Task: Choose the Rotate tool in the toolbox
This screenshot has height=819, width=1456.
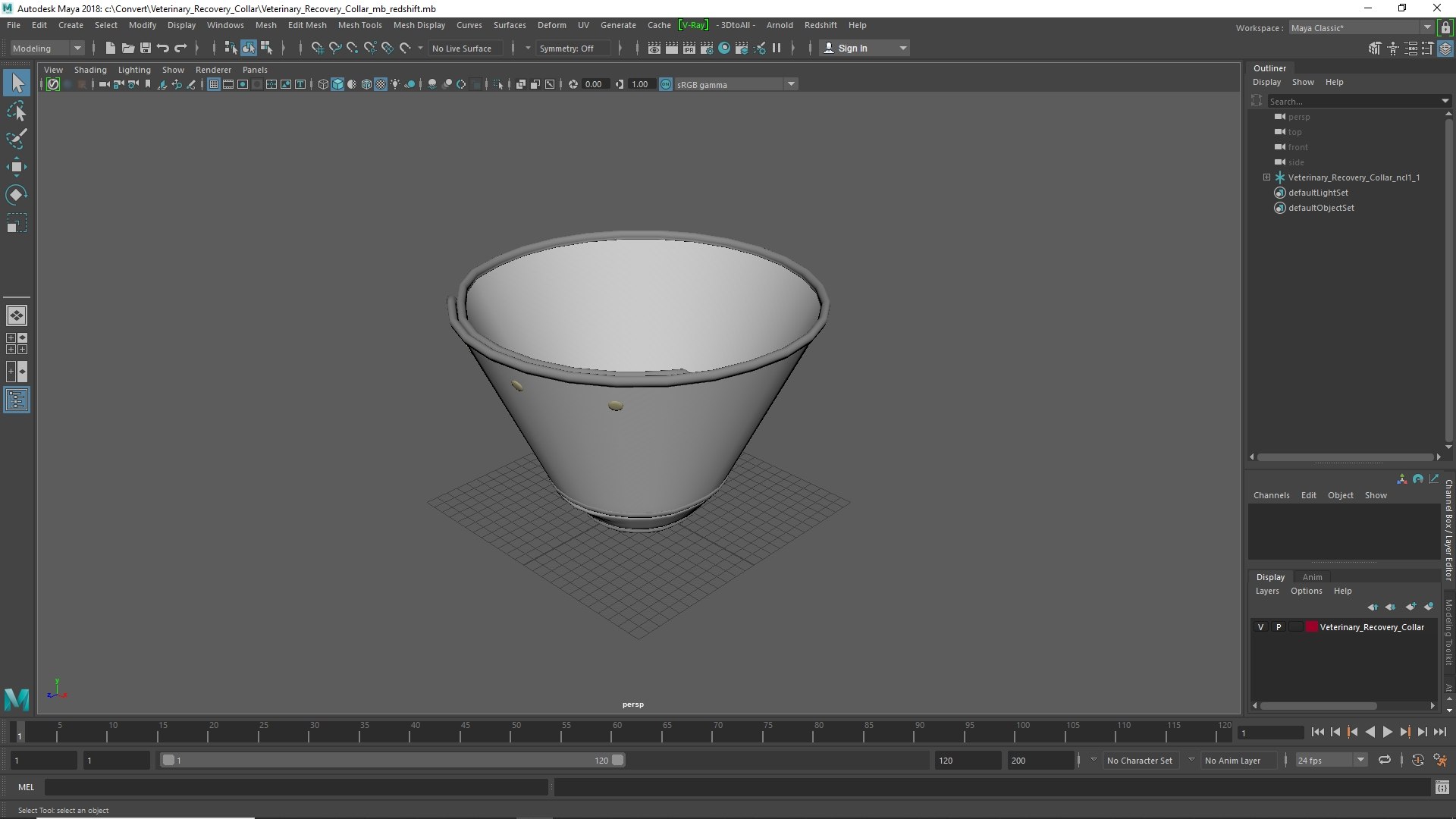Action: click(17, 195)
